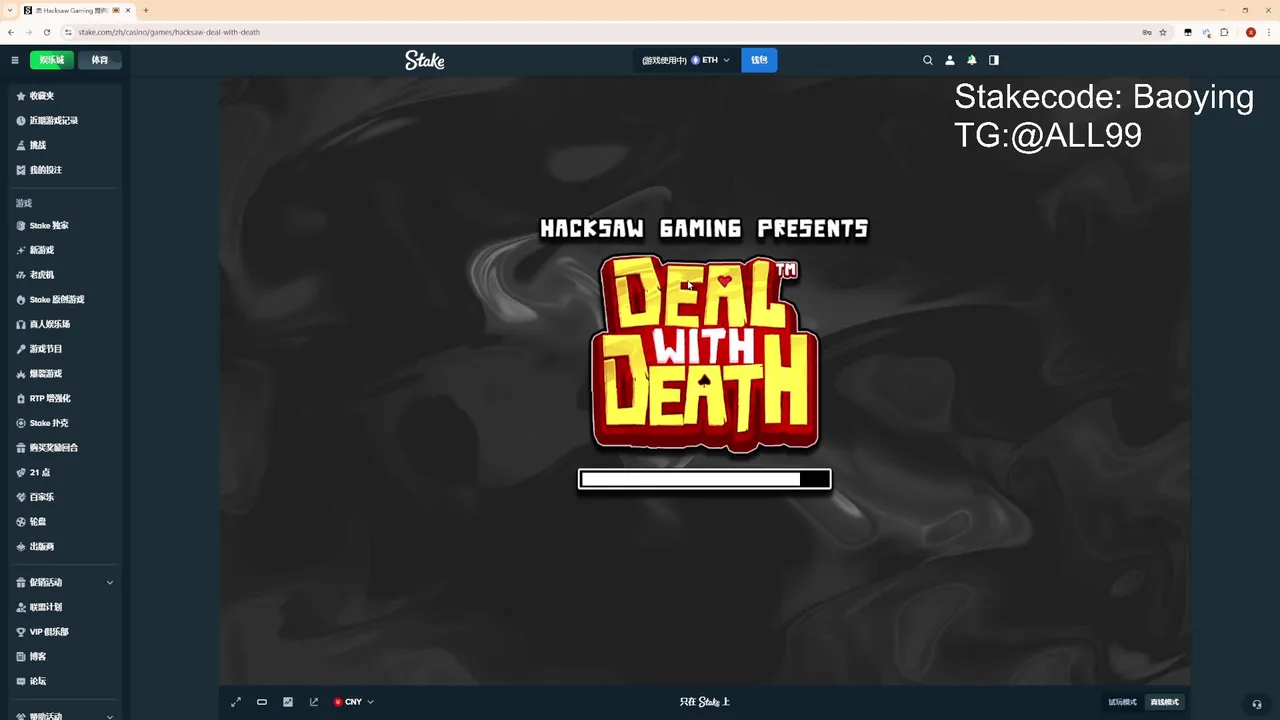Open the tab search dropdown arrow
This screenshot has height=720, width=1280.
[x=9, y=10]
